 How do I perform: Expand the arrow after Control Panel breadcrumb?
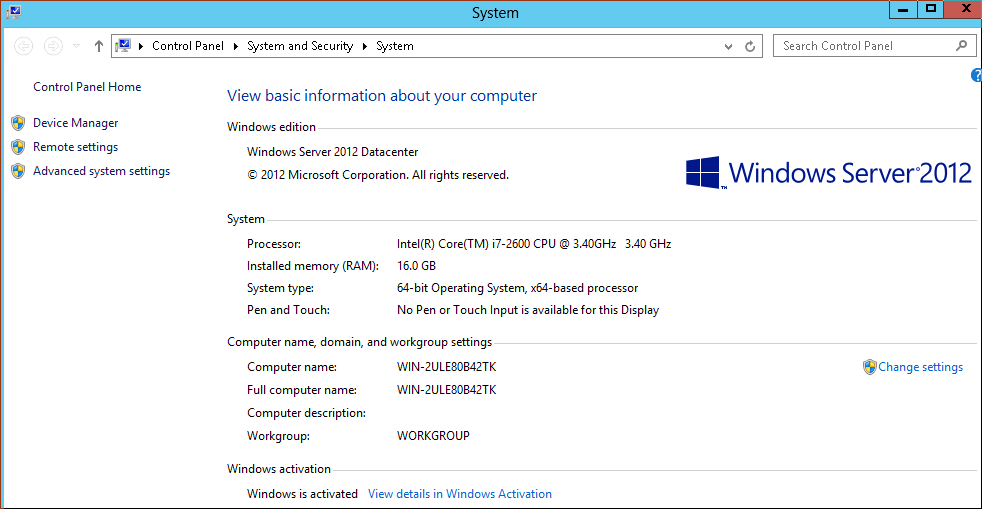tap(235, 46)
